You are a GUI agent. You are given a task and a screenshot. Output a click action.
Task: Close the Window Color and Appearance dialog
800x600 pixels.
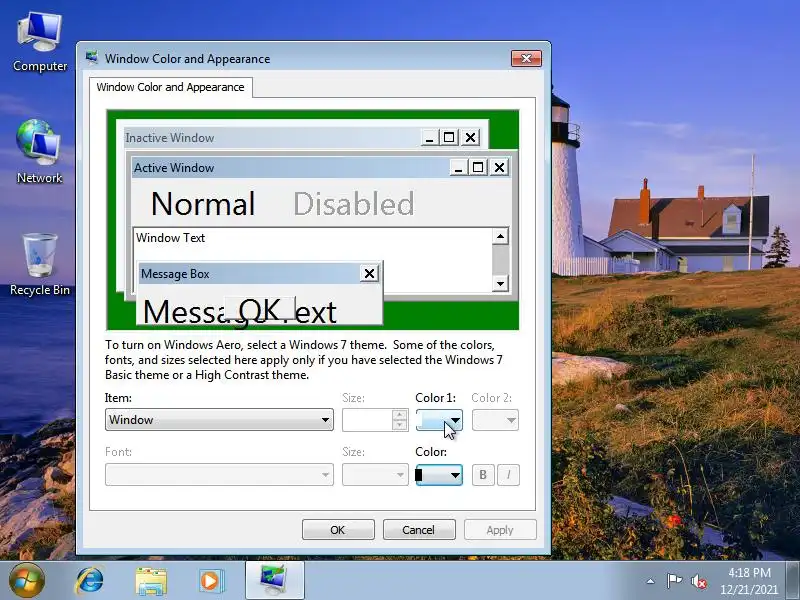527,58
